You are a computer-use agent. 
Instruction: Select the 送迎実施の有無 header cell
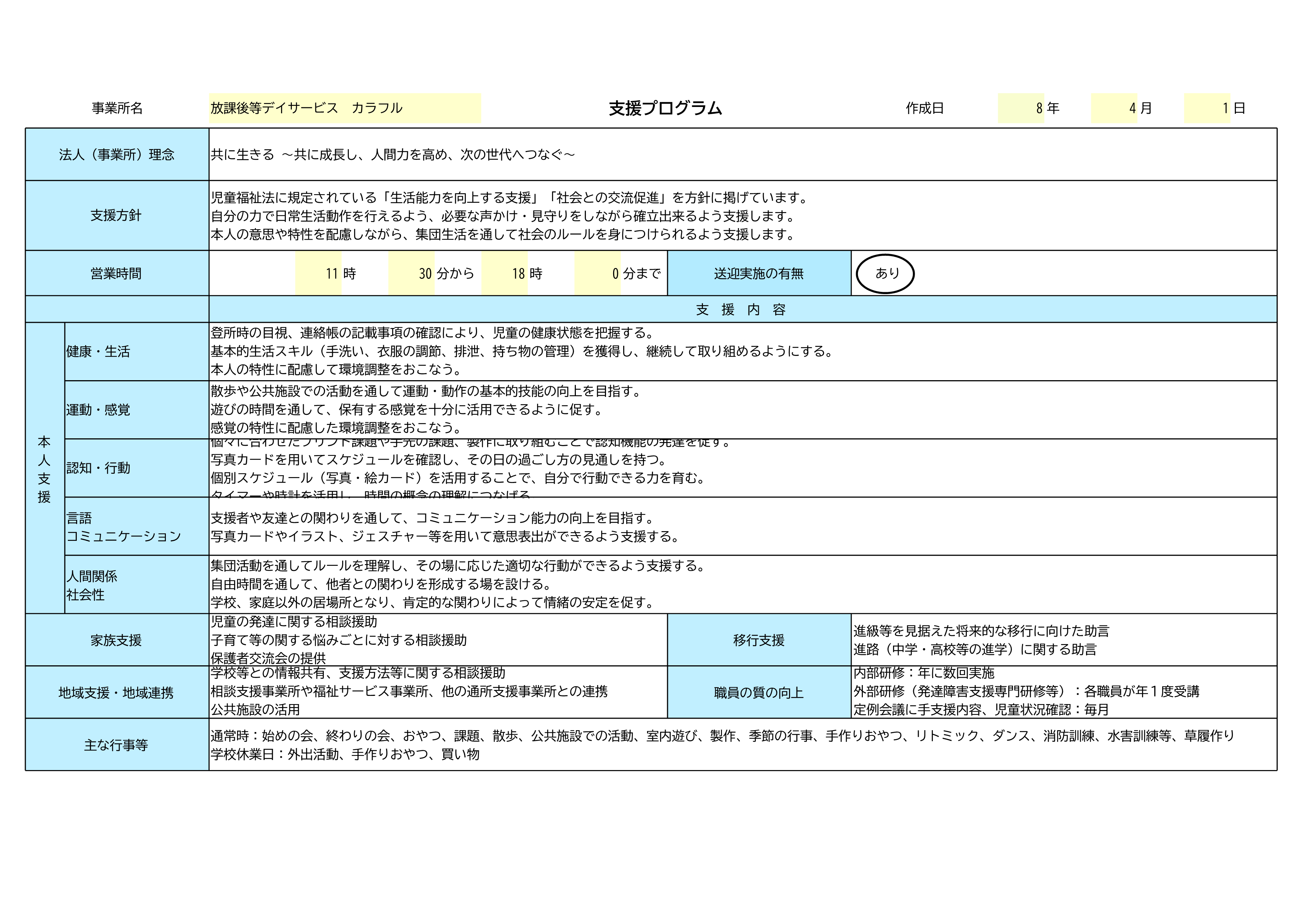pyautogui.click(x=759, y=274)
